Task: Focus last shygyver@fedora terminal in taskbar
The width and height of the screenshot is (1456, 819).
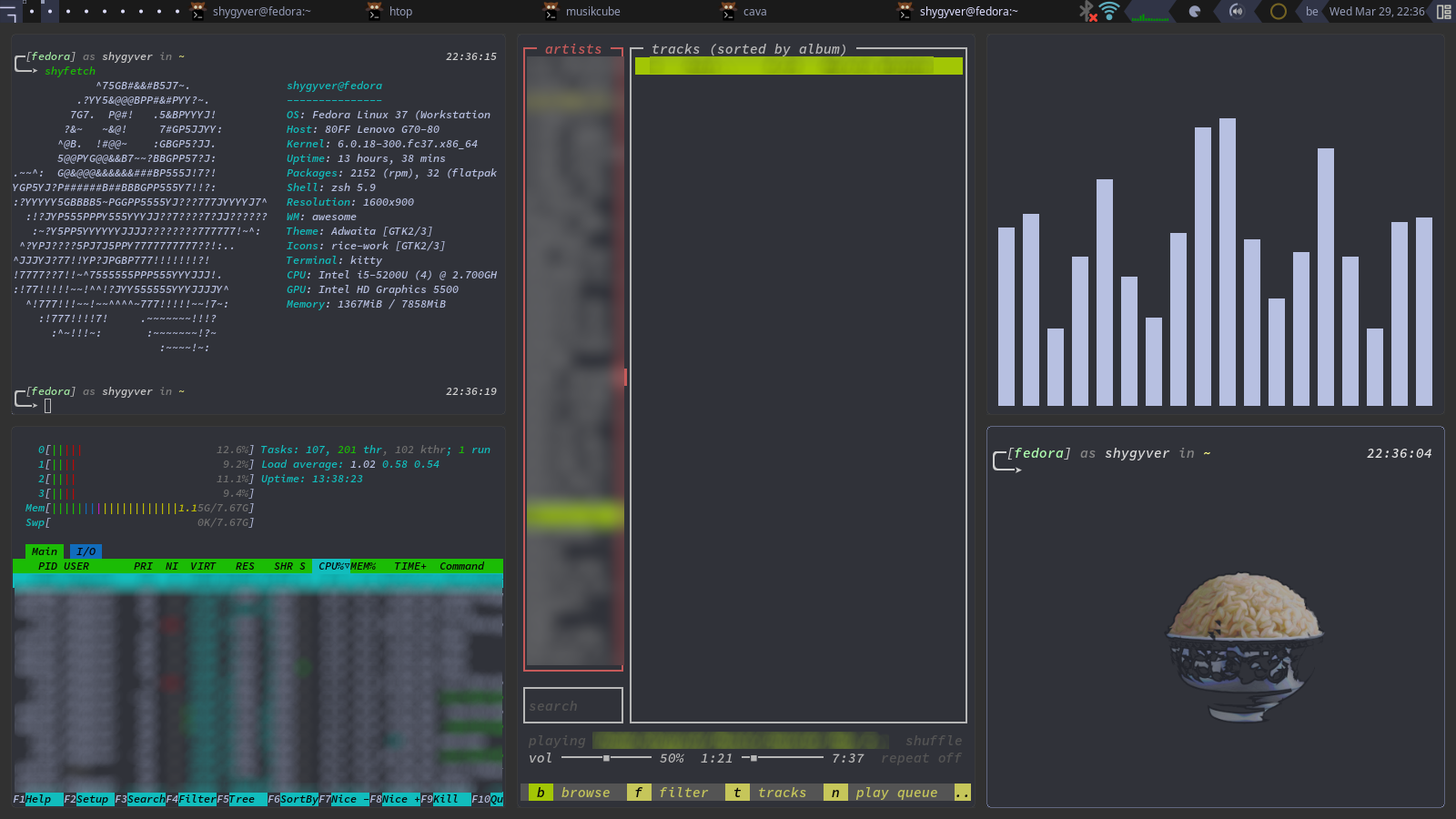Action: [x=968, y=12]
